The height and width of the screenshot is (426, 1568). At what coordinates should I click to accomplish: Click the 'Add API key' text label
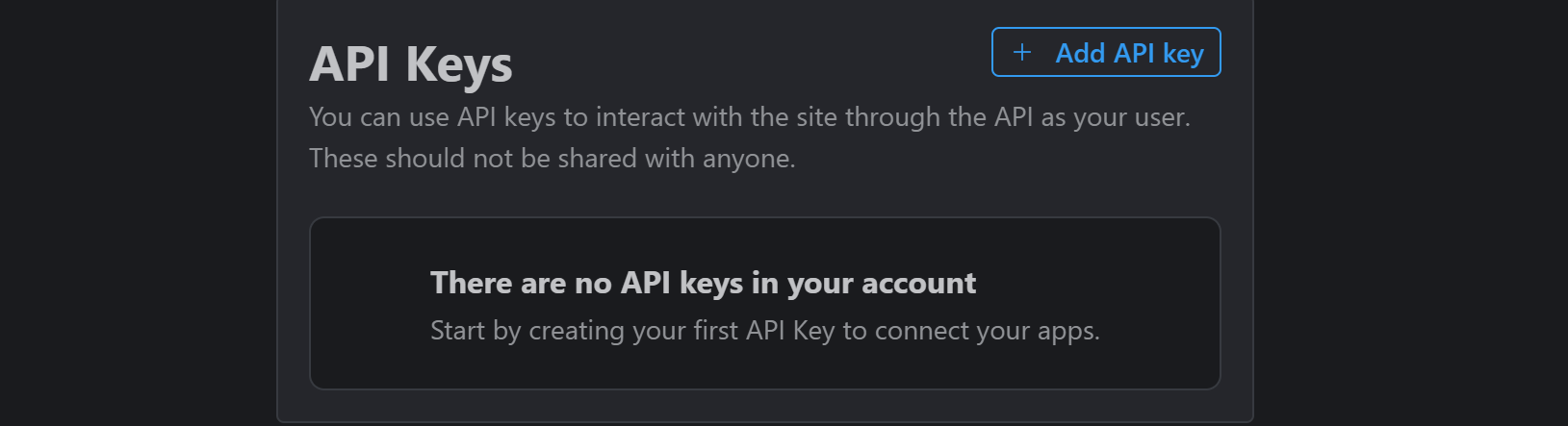1129,53
